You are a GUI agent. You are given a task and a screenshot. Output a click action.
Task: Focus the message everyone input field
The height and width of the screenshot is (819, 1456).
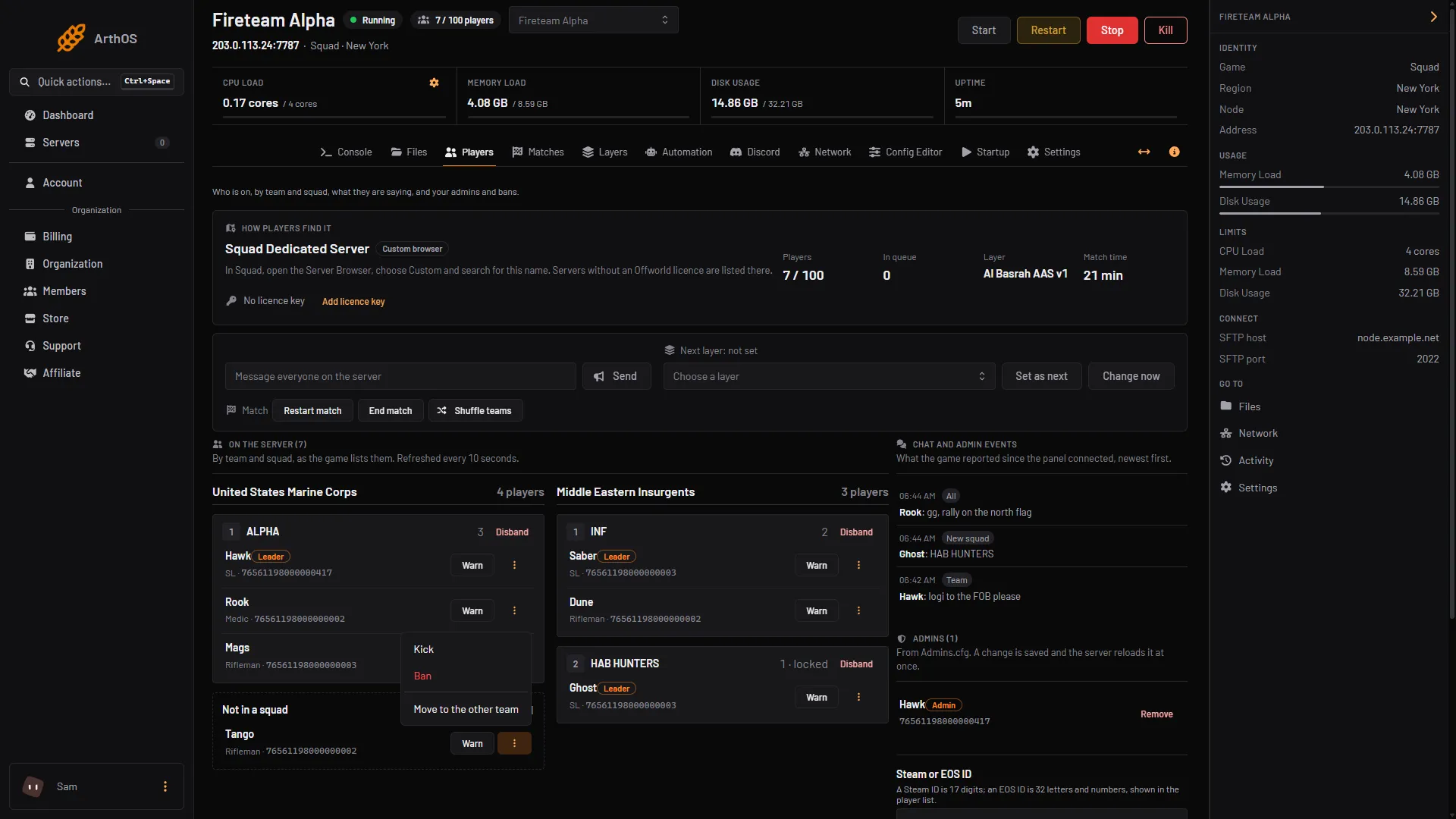click(x=400, y=376)
